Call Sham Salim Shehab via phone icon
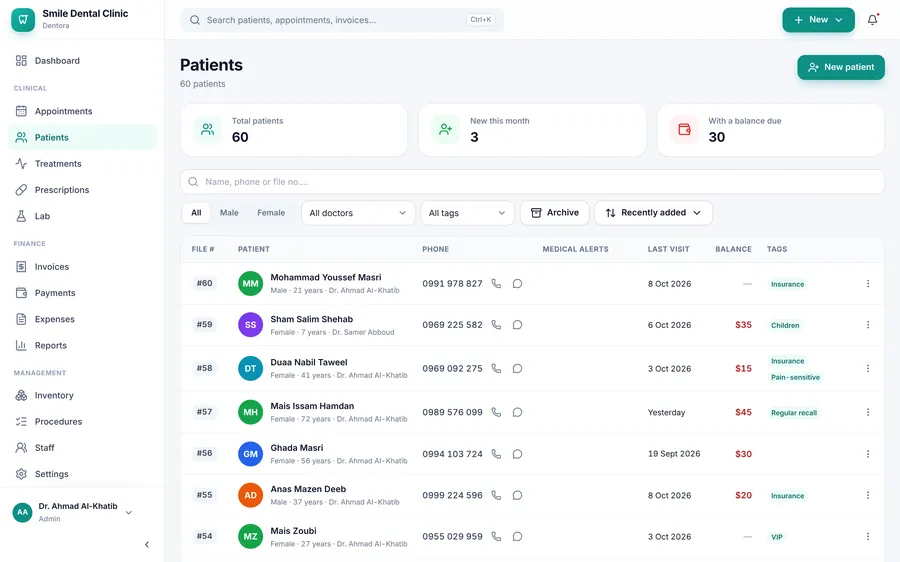900x562 pixels. (x=496, y=325)
